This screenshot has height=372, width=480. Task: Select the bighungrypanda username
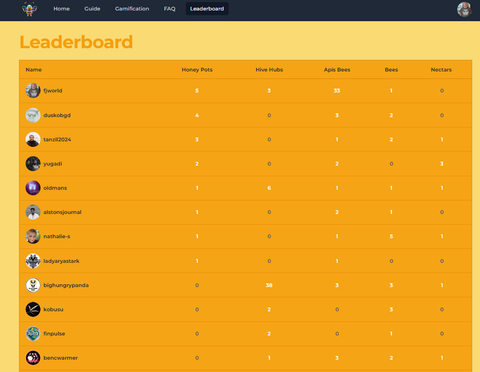click(x=66, y=285)
